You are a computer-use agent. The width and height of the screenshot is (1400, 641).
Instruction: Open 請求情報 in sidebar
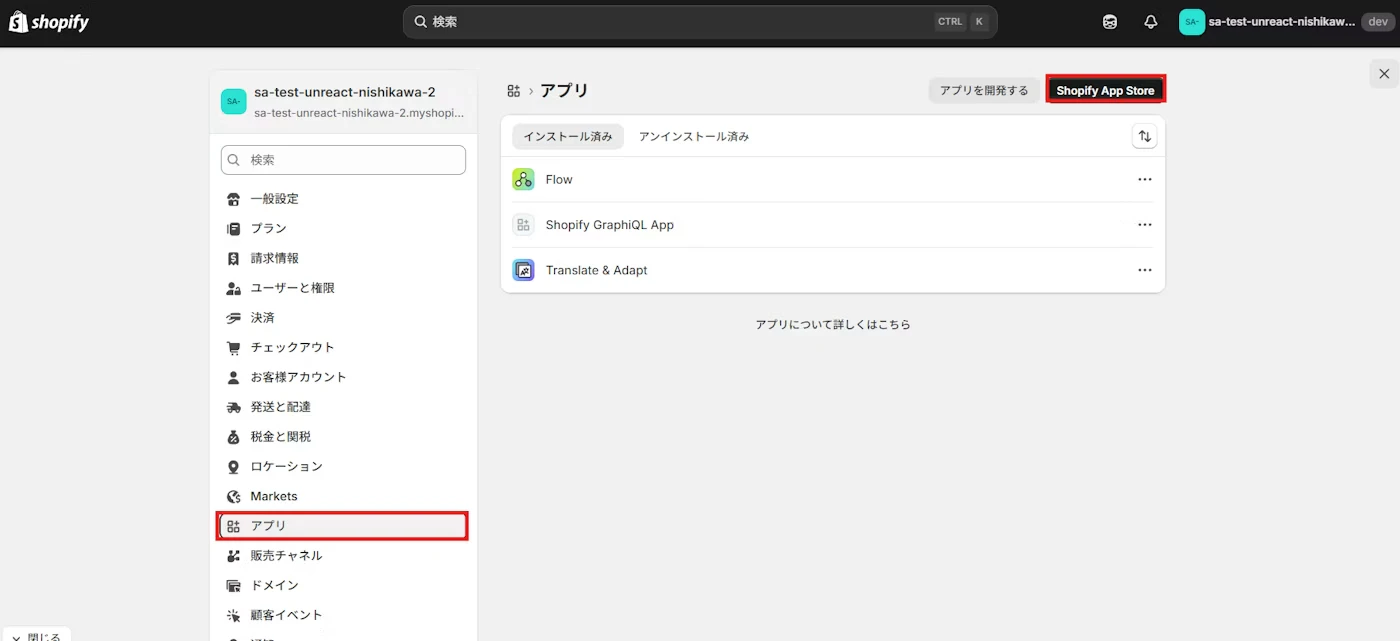coord(343,258)
